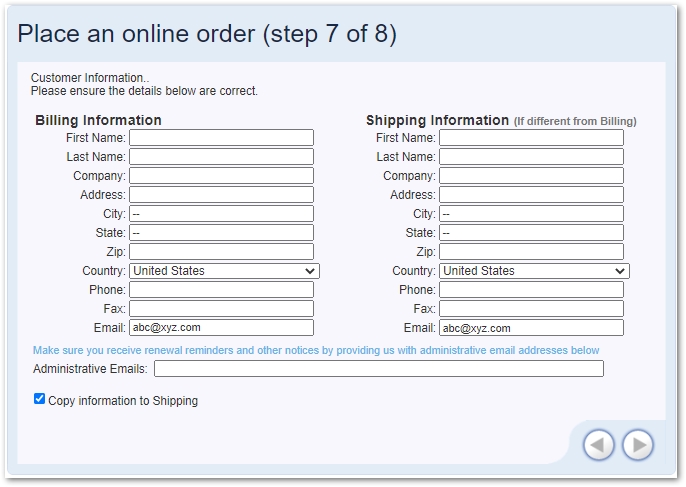Click the Billing Zip field
Image resolution: width=686 pixels, height=487 pixels.
click(221, 252)
